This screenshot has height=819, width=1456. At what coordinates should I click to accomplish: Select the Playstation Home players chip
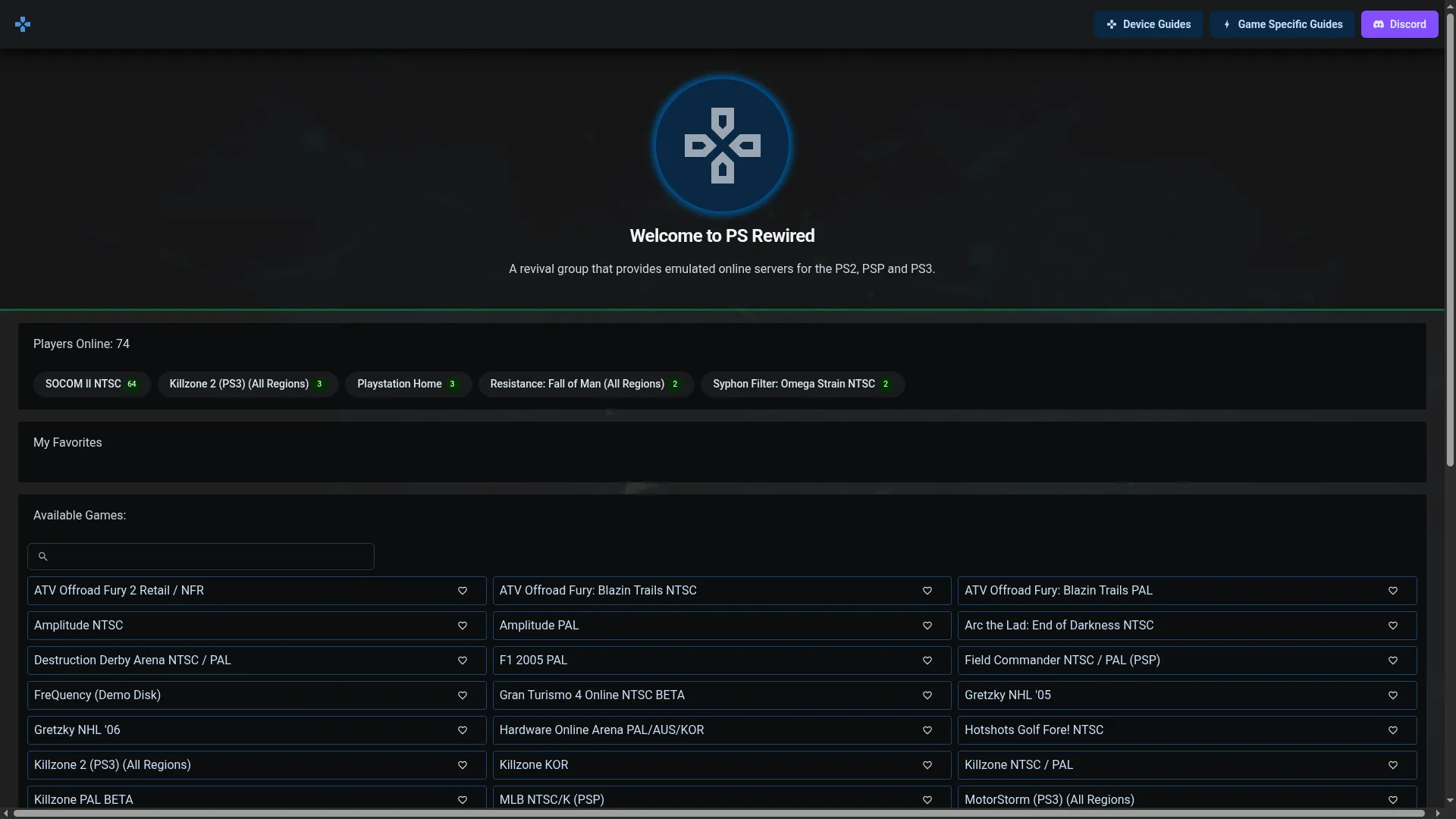click(408, 384)
